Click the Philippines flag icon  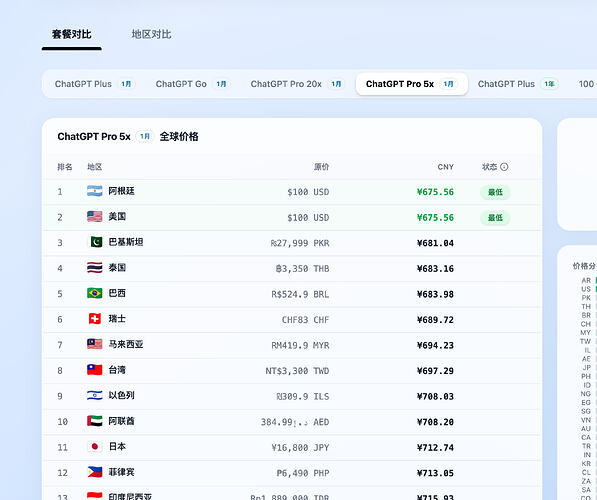point(94,472)
